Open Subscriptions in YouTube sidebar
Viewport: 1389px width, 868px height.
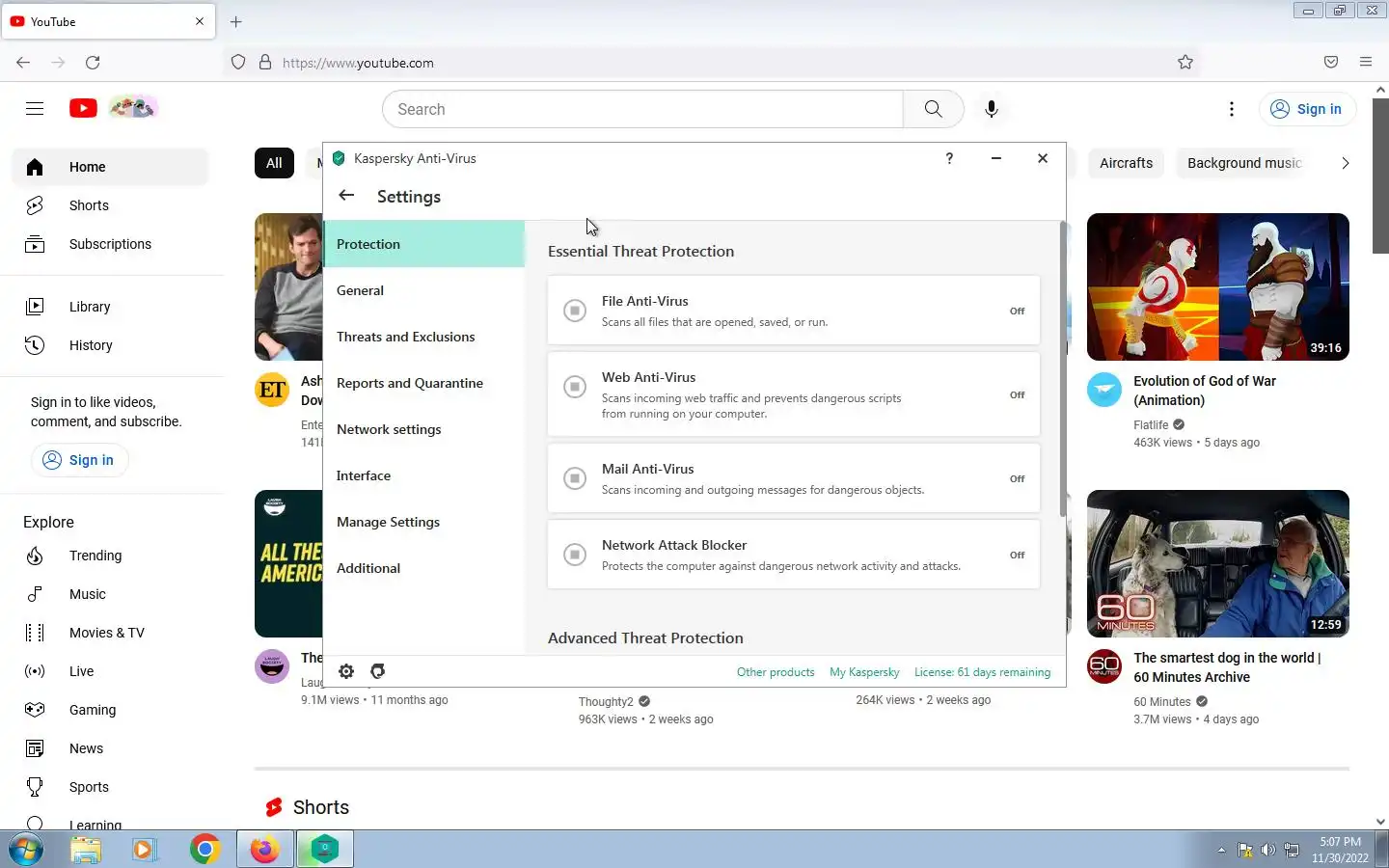[x=110, y=244]
